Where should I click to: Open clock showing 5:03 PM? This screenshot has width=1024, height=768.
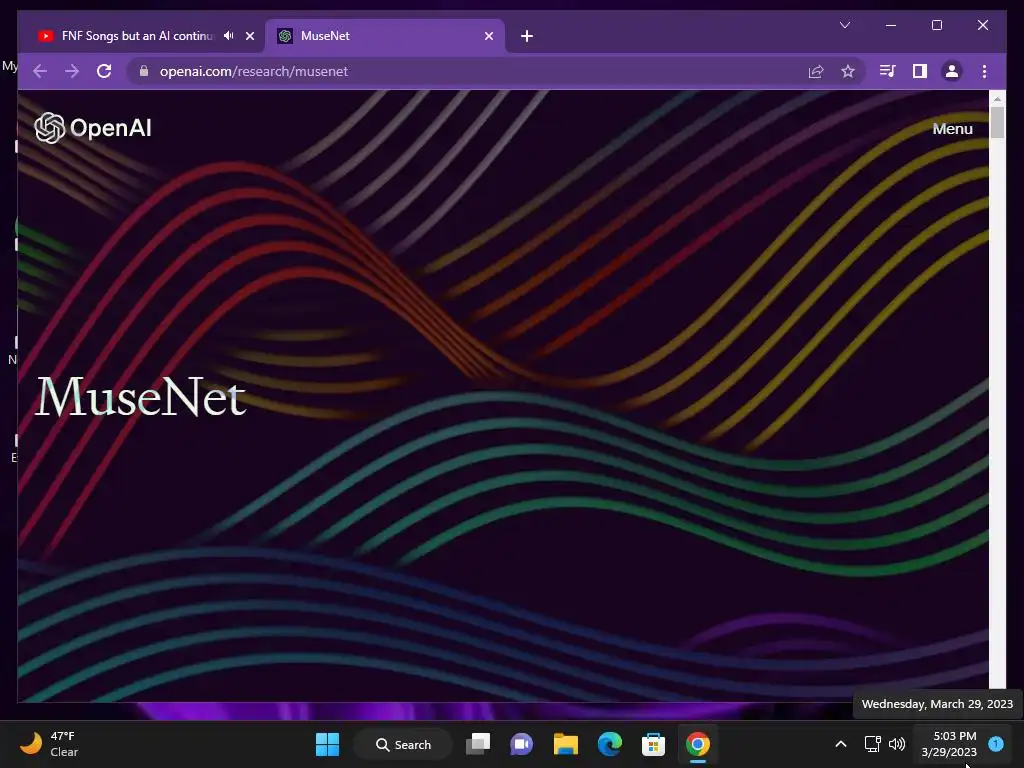coord(949,744)
